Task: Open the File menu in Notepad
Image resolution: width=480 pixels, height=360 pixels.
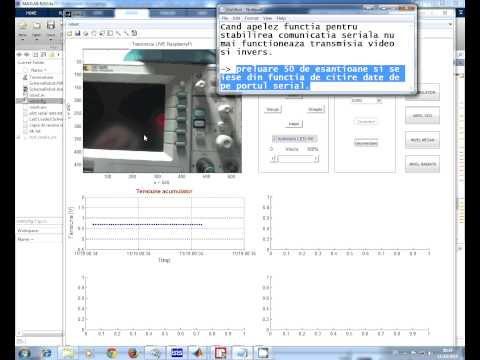Action: [225, 18]
